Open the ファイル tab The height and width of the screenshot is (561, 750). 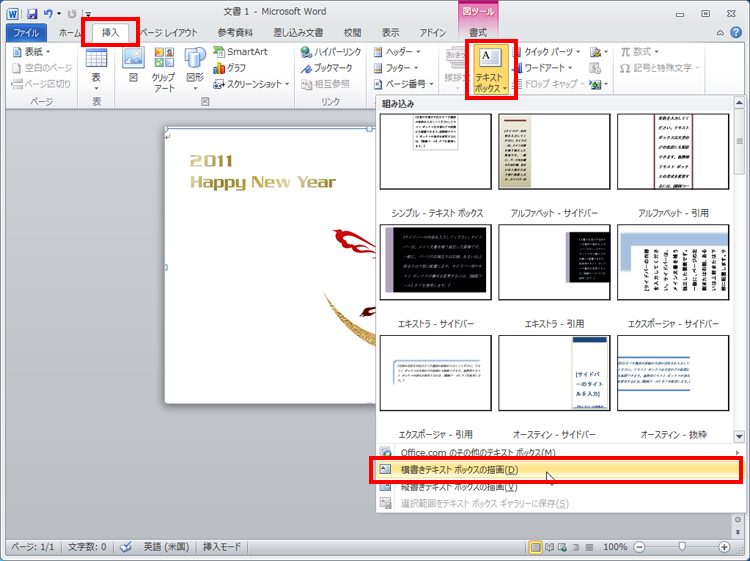click(26, 33)
